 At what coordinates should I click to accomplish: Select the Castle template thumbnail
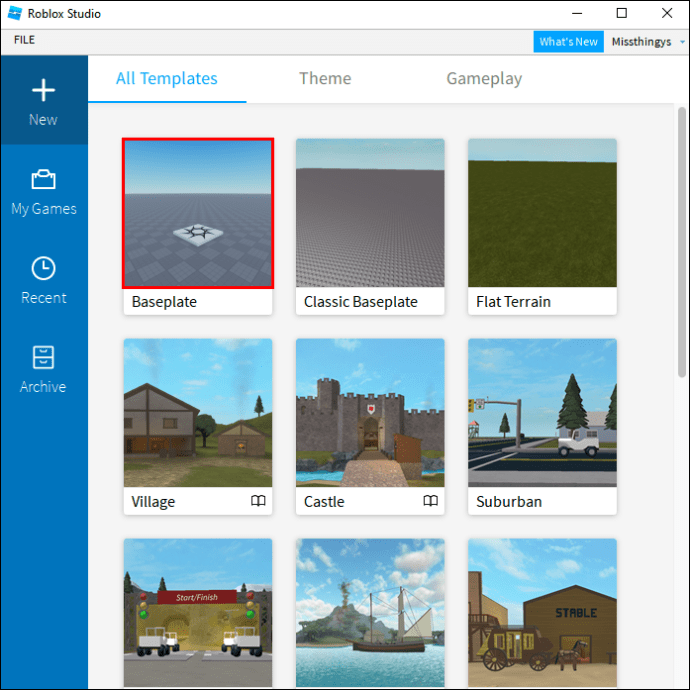pos(370,412)
